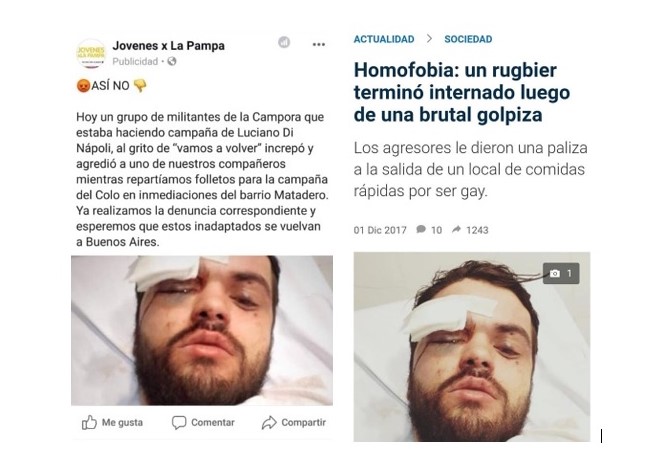Click the Me gusta button label
Viewport: 666px width, 449px height.
click(122, 422)
